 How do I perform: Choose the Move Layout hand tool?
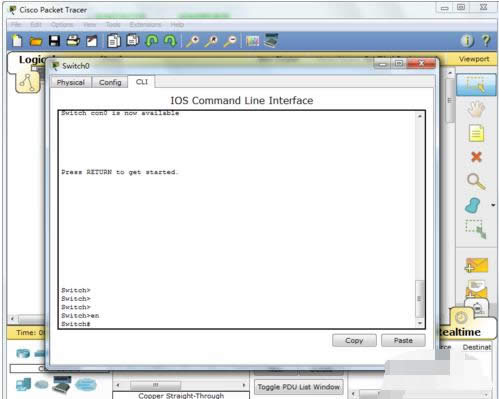click(x=476, y=109)
